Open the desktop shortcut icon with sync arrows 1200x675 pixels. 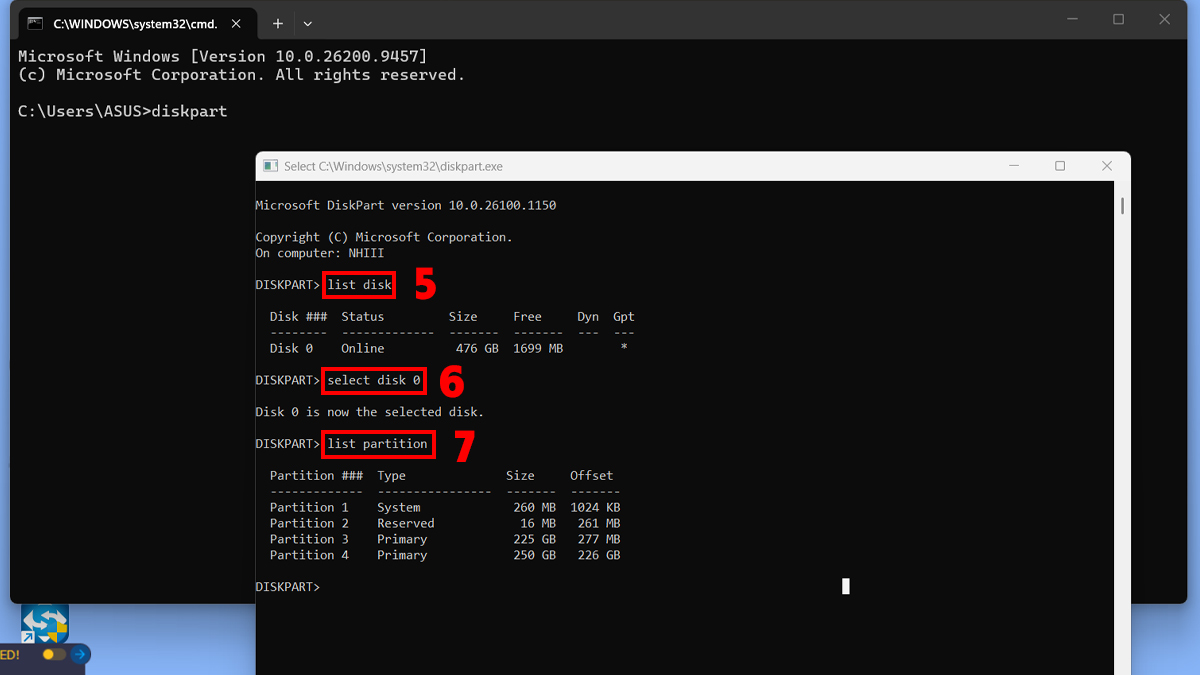[45, 622]
